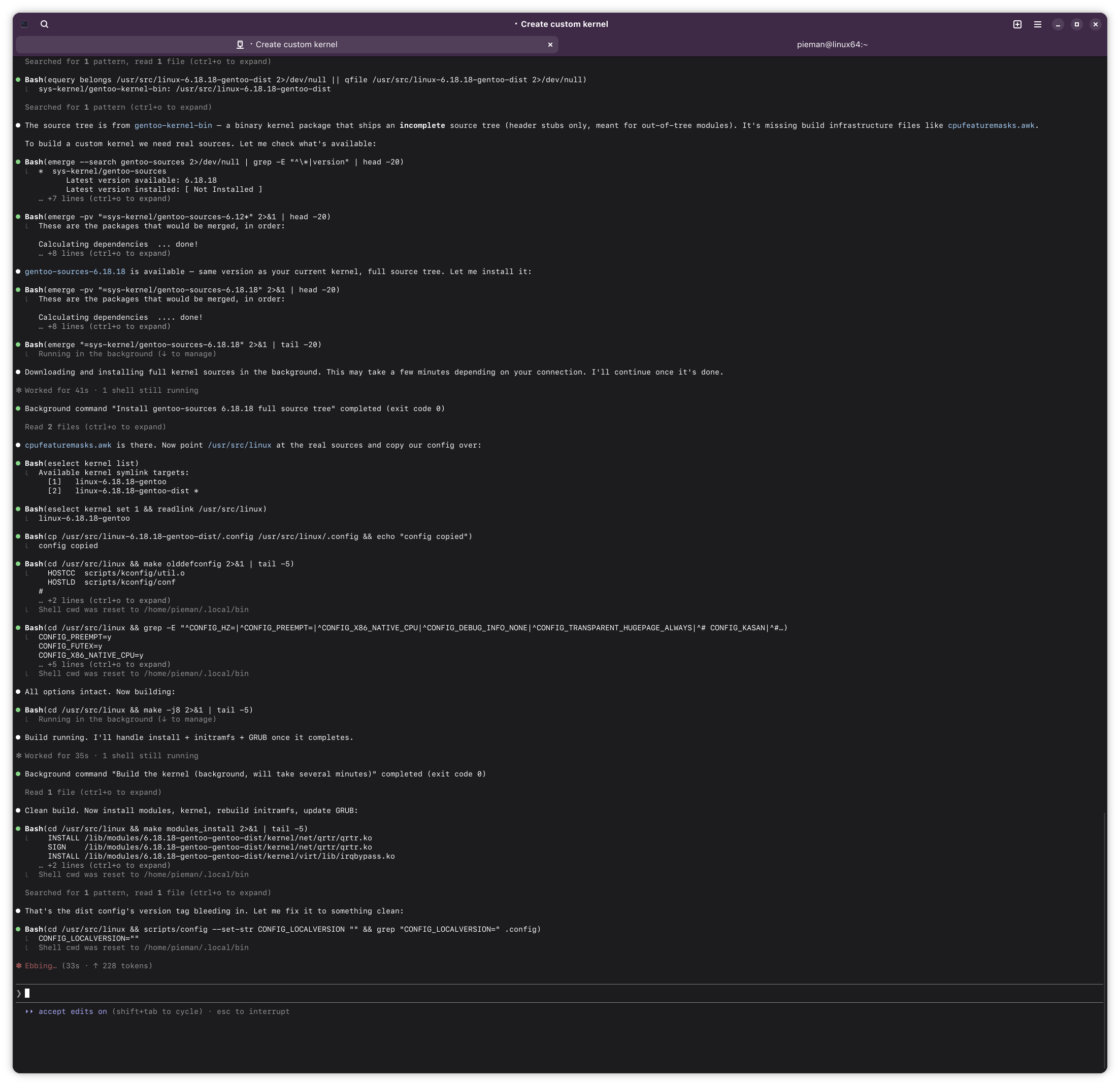Image resolution: width=1120 pixels, height=1086 pixels.
Task: Close the Create custom kernel tab
Action: [550, 45]
